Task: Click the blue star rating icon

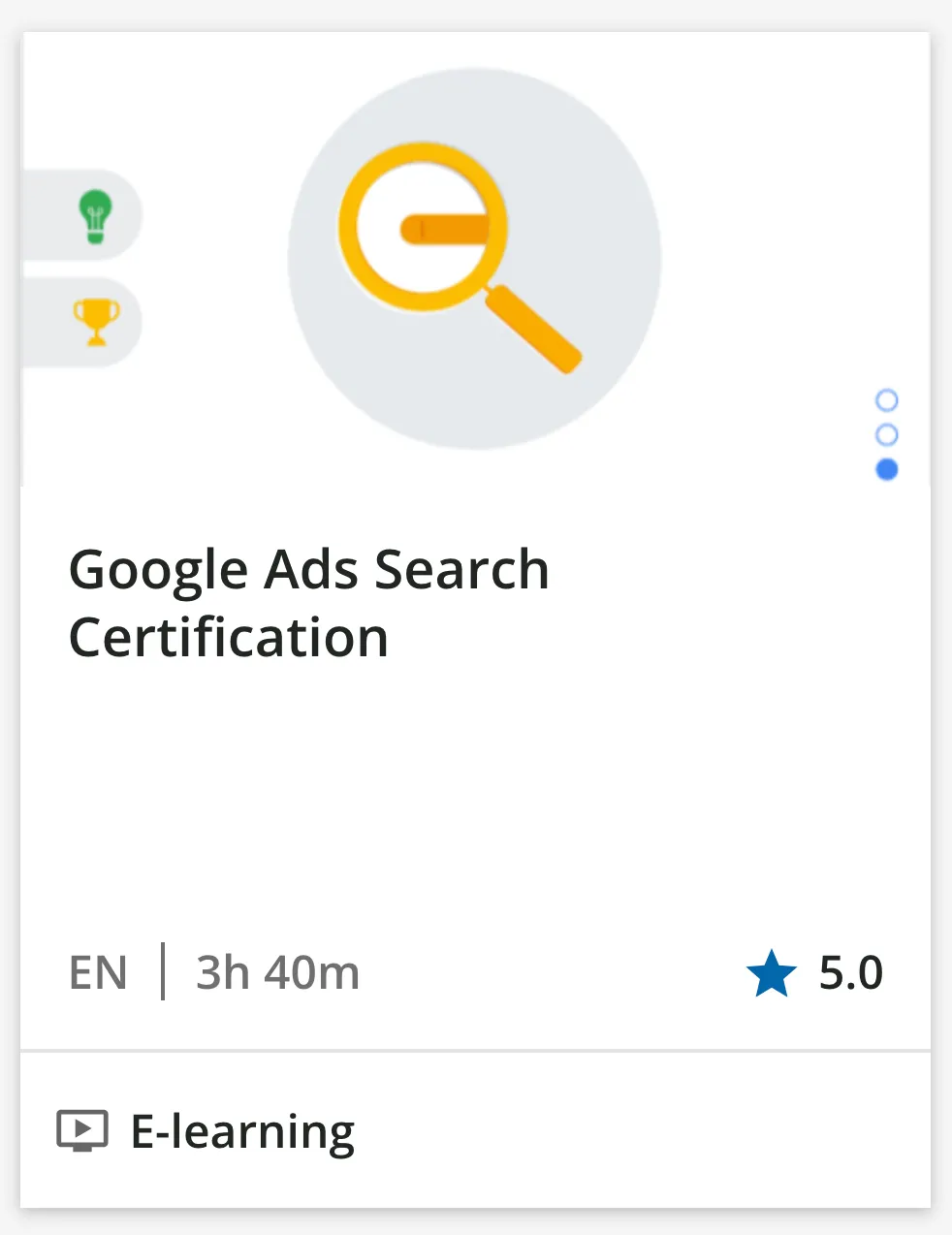Action: tap(771, 973)
